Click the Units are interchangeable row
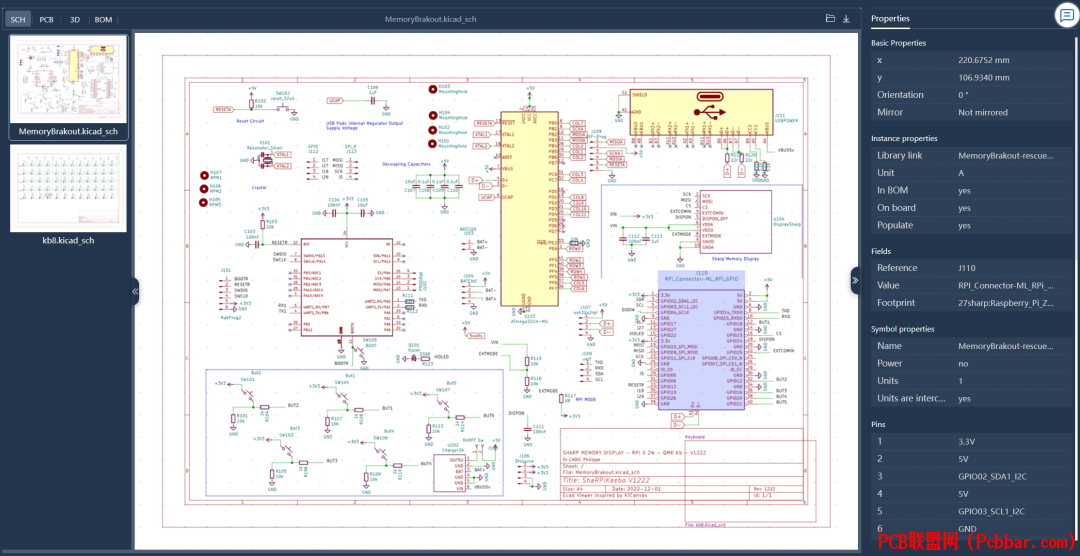Image resolution: width=1080 pixels, height=556 pixels. (x=971, y=398)
